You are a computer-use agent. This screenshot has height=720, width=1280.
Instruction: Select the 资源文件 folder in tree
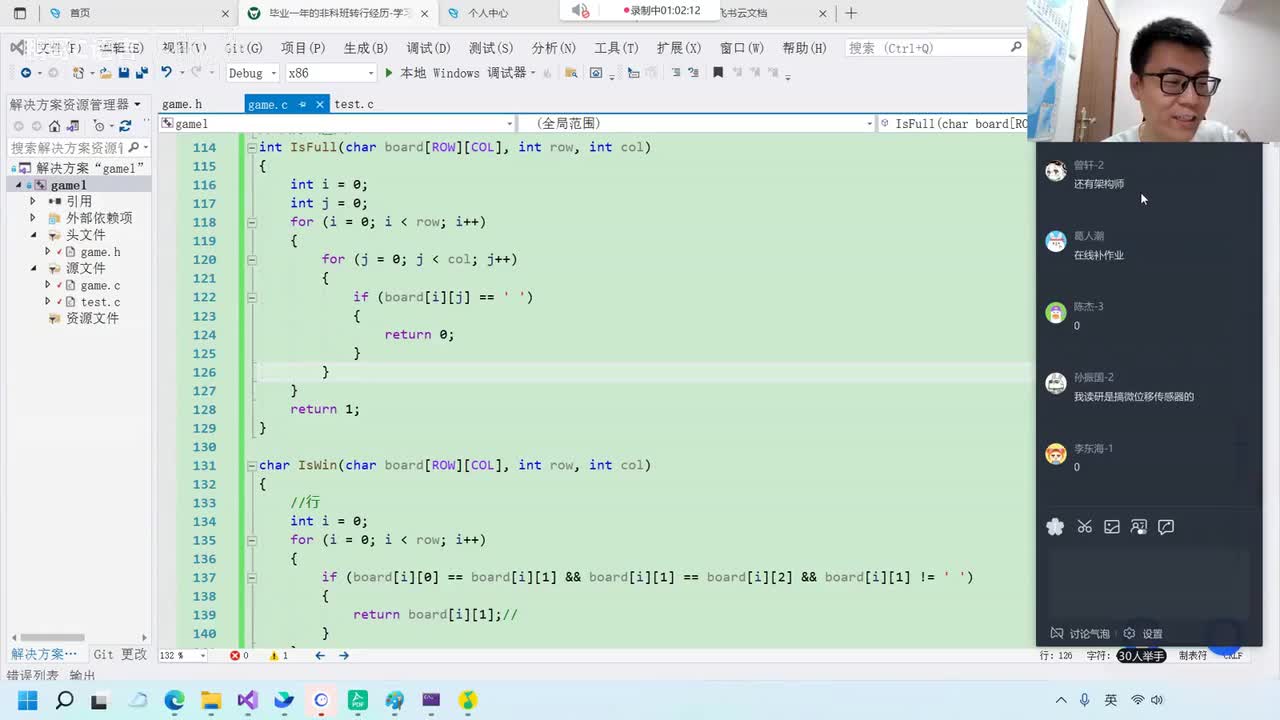point(92,318)
